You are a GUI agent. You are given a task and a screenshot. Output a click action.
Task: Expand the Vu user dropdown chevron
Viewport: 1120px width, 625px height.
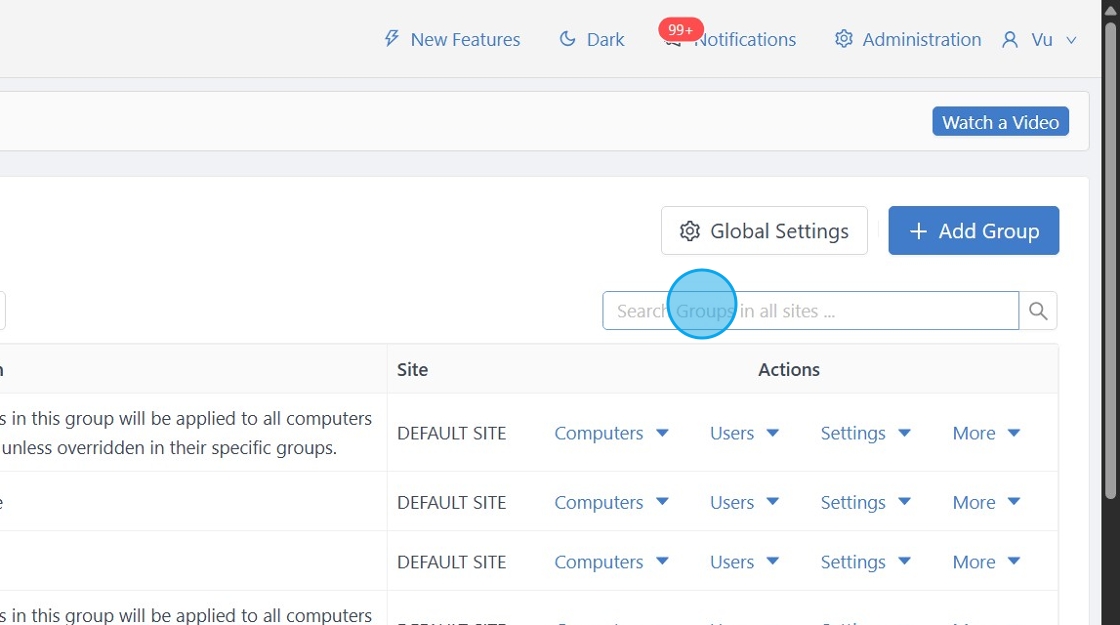1071,40
